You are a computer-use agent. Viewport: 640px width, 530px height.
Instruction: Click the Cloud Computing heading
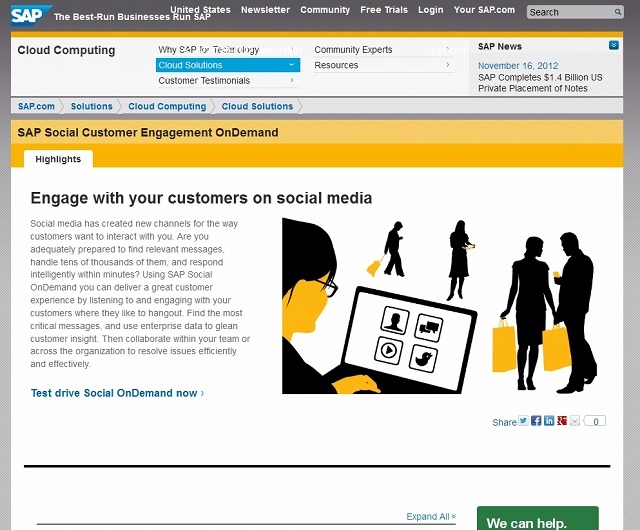(66, 50)
